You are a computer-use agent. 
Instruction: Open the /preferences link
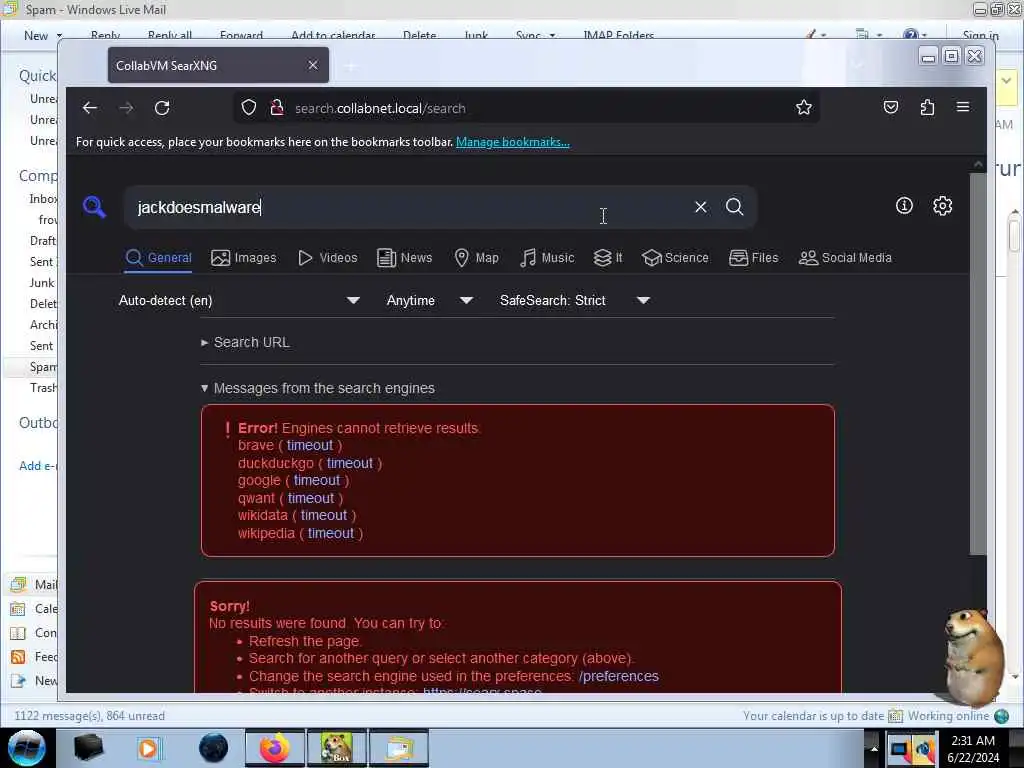point(618,676)
